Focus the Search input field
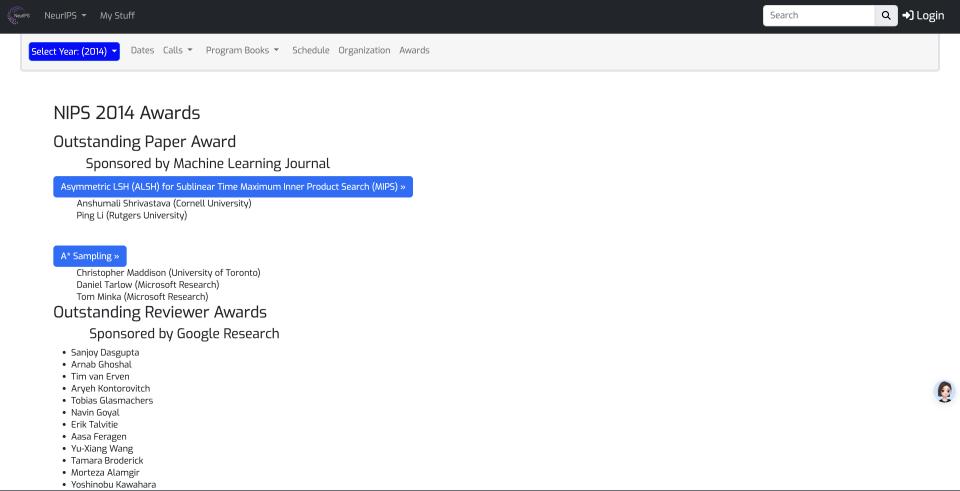Screen dimensions: 960x491 click(817, 15)
